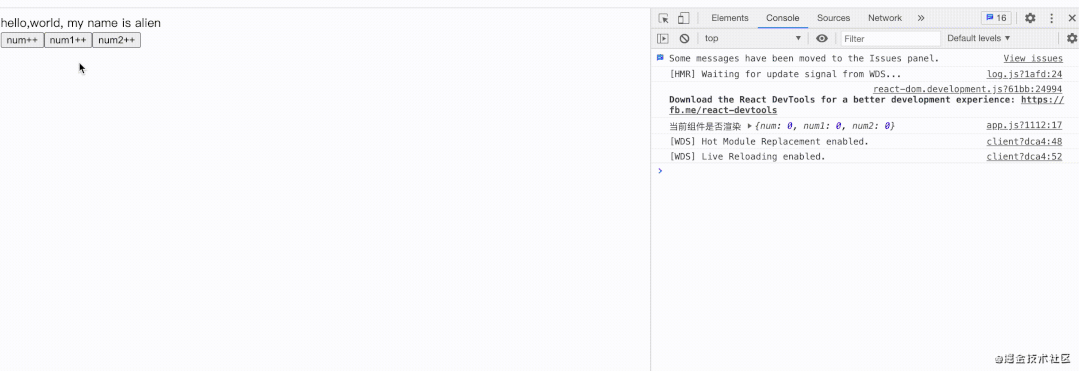Screen dimensions: 1079x371
Task: Click 'Some messages have been moved' text
Action: pyautogui.click(x=804, y=59)
